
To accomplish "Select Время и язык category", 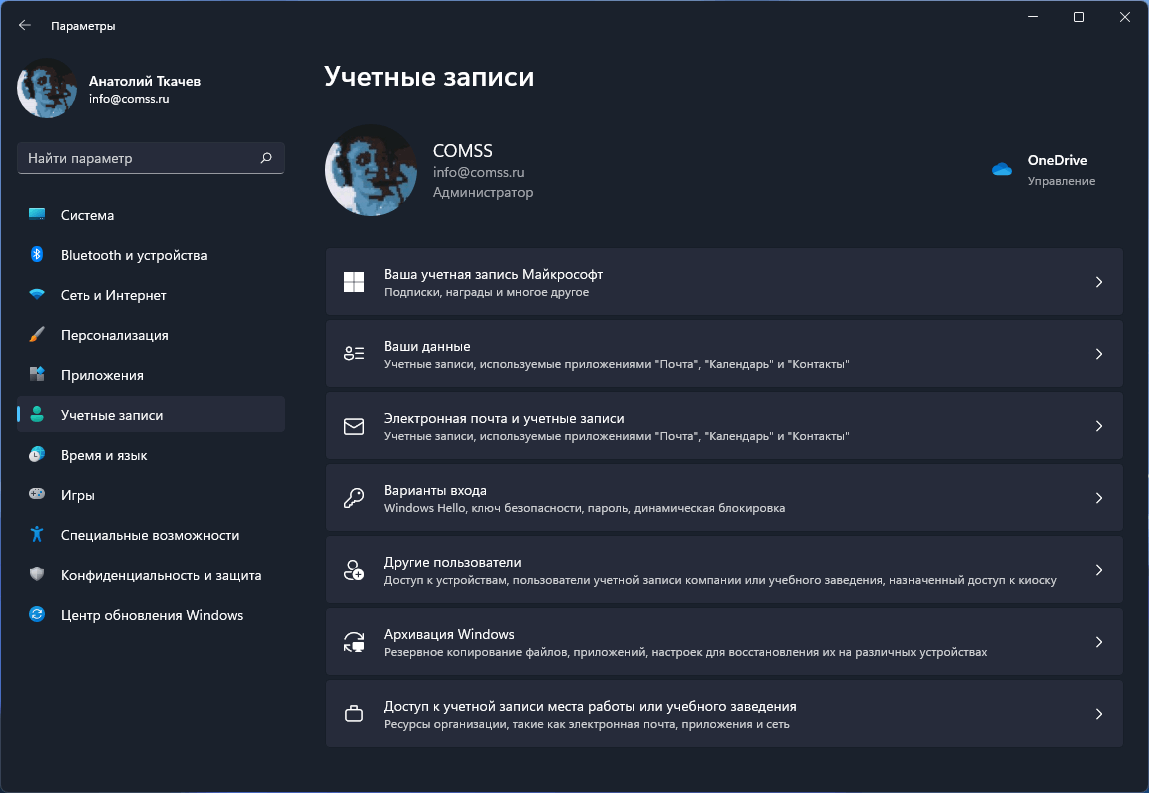I will click(x=151, y=455).
